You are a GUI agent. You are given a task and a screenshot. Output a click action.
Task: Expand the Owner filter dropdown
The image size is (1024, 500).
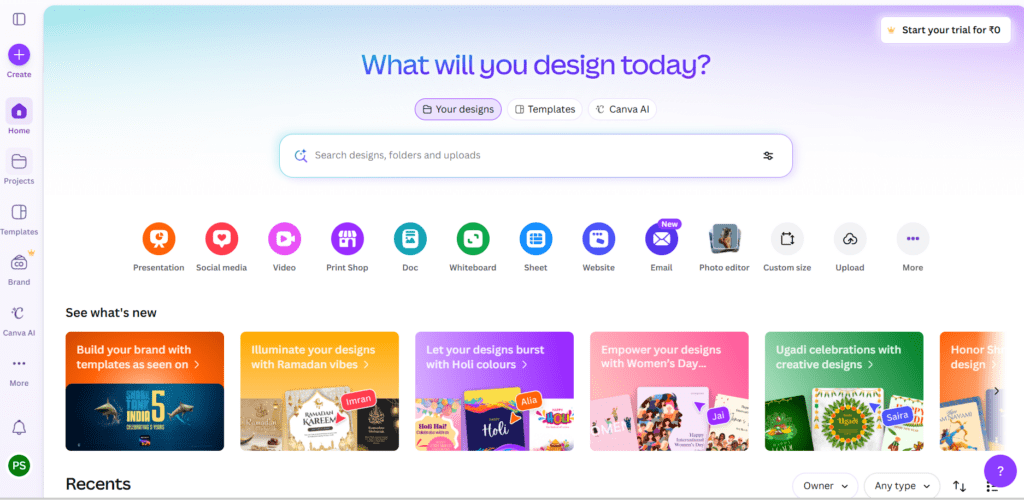point(825,486)
